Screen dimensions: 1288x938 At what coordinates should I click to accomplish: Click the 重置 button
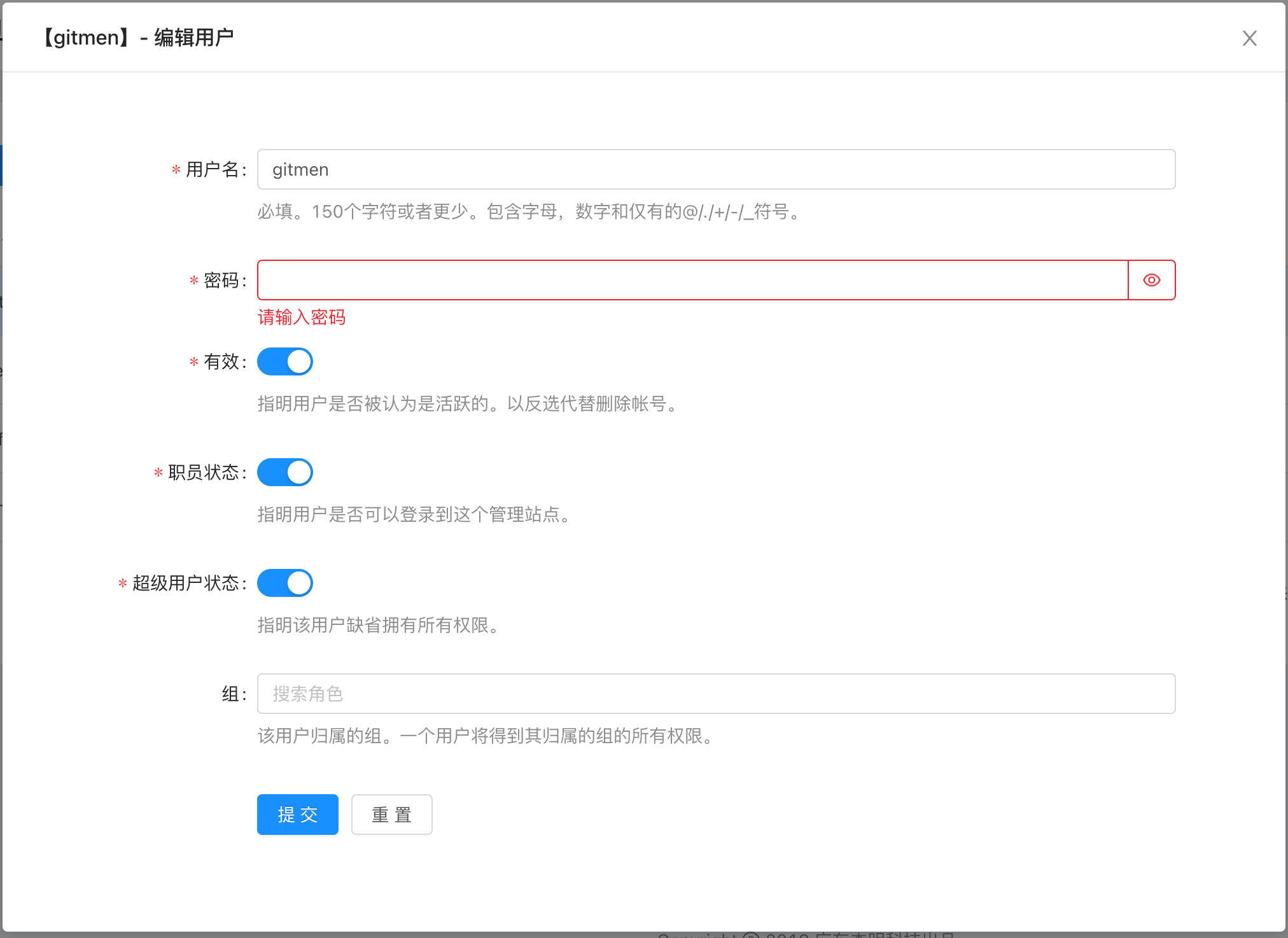392,815
